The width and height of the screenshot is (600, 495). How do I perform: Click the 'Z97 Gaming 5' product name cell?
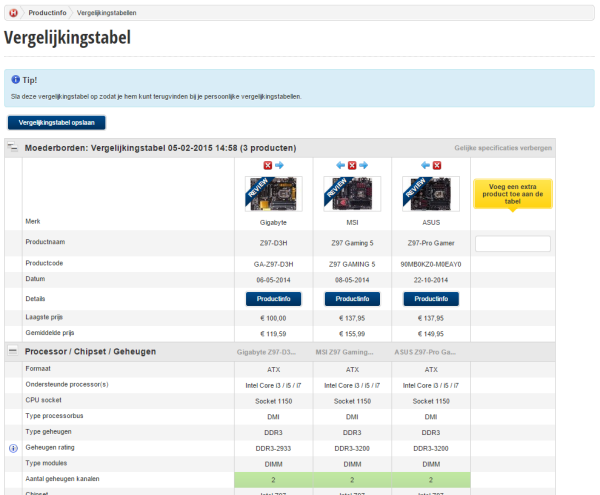352,243
